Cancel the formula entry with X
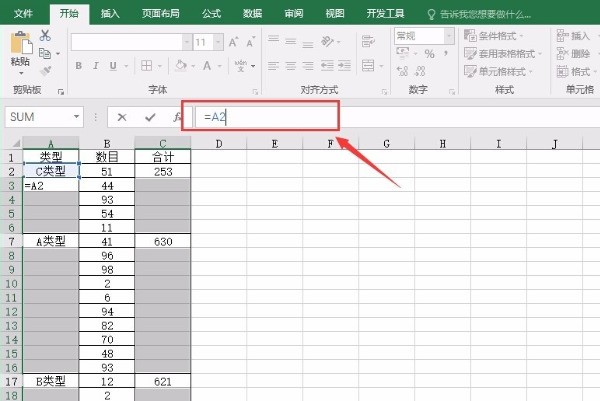The image size is (600, 401). (x=122, y=117)
